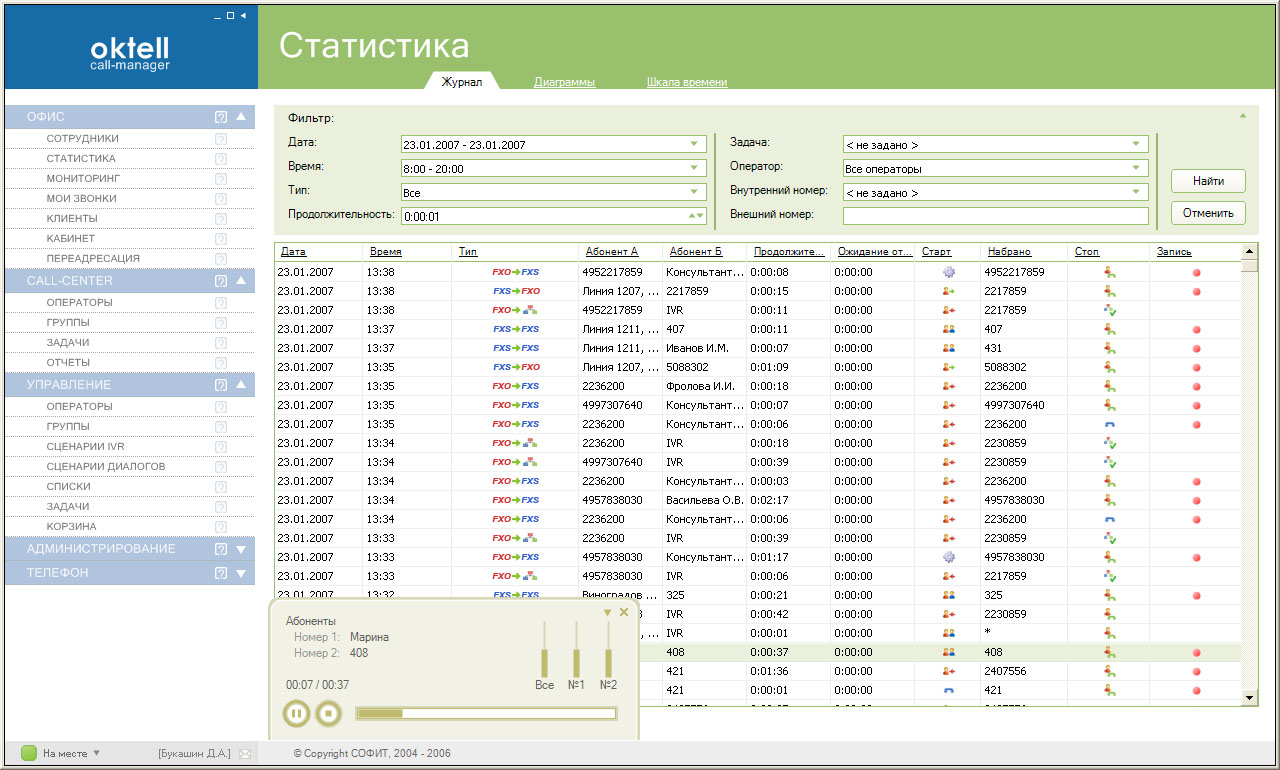The width and height of the screenshot is (1280, 770).
Task: Open help icon next to МОНИТОРИНГ
Action: (221, 179)
